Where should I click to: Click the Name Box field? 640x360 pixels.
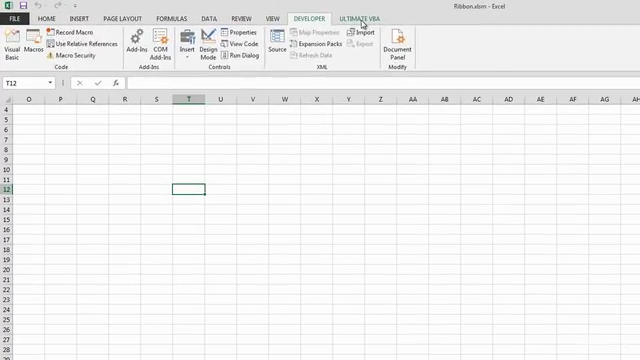click(24, 83)
